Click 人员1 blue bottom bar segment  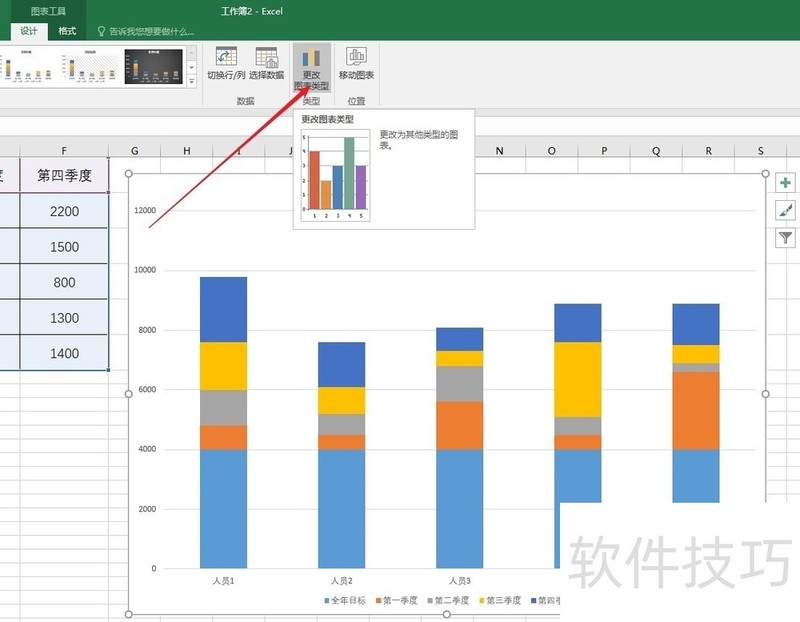tap(223, 509)
